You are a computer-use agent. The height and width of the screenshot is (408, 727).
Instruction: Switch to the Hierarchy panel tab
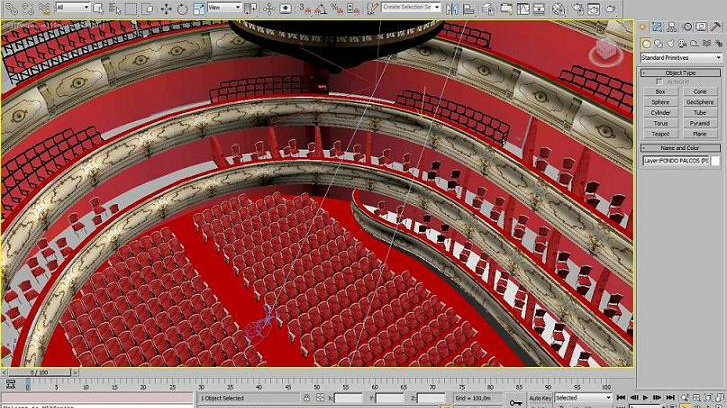[x=672, y=27]
